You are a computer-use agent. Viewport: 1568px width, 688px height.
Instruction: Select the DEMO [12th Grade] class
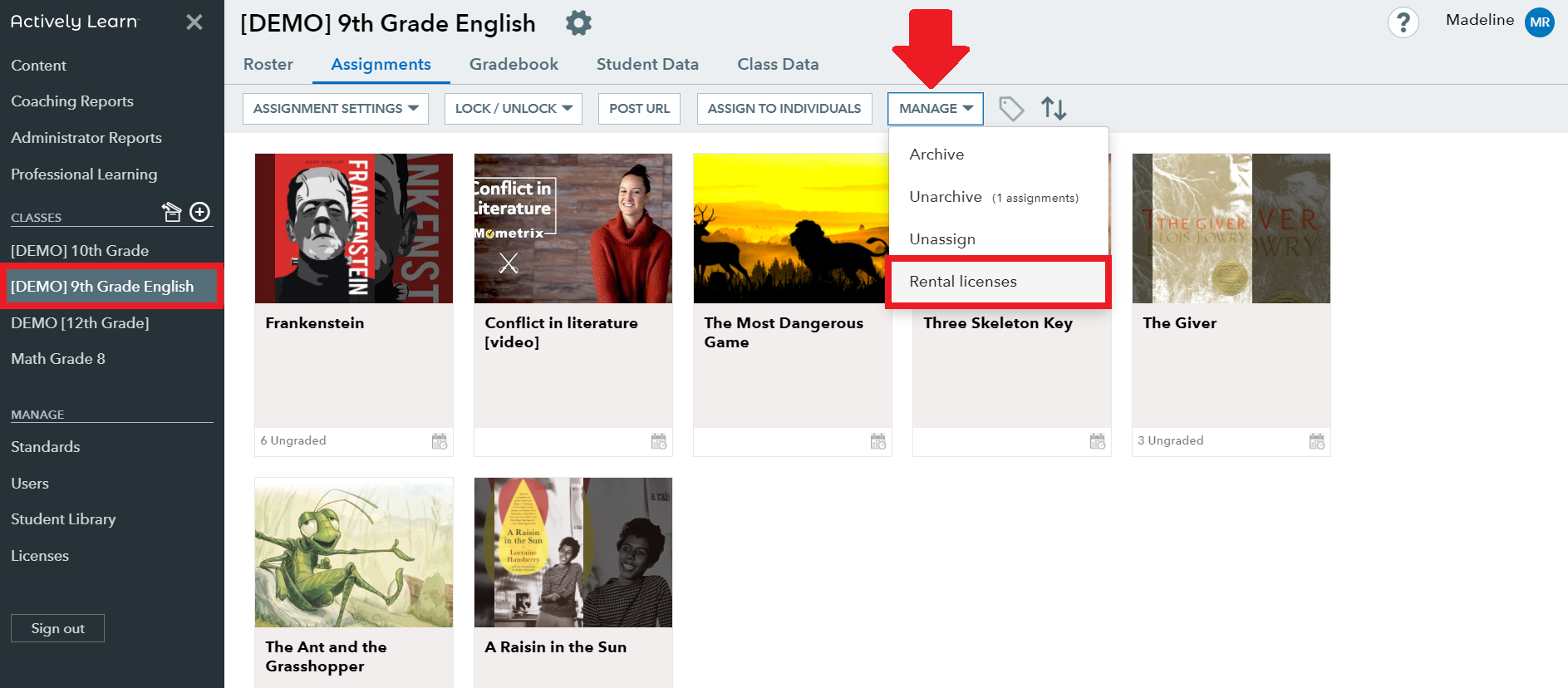(x=80, y=323)
